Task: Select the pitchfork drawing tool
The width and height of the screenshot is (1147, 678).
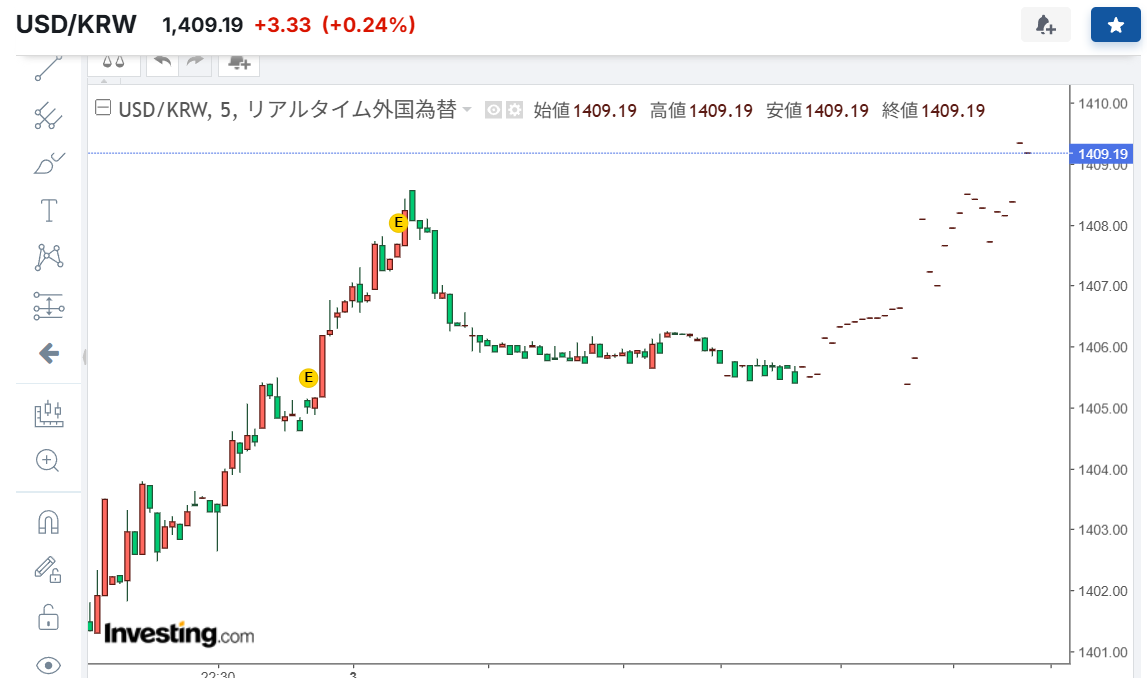Action: pyautogui.click(x=48, y=117)
